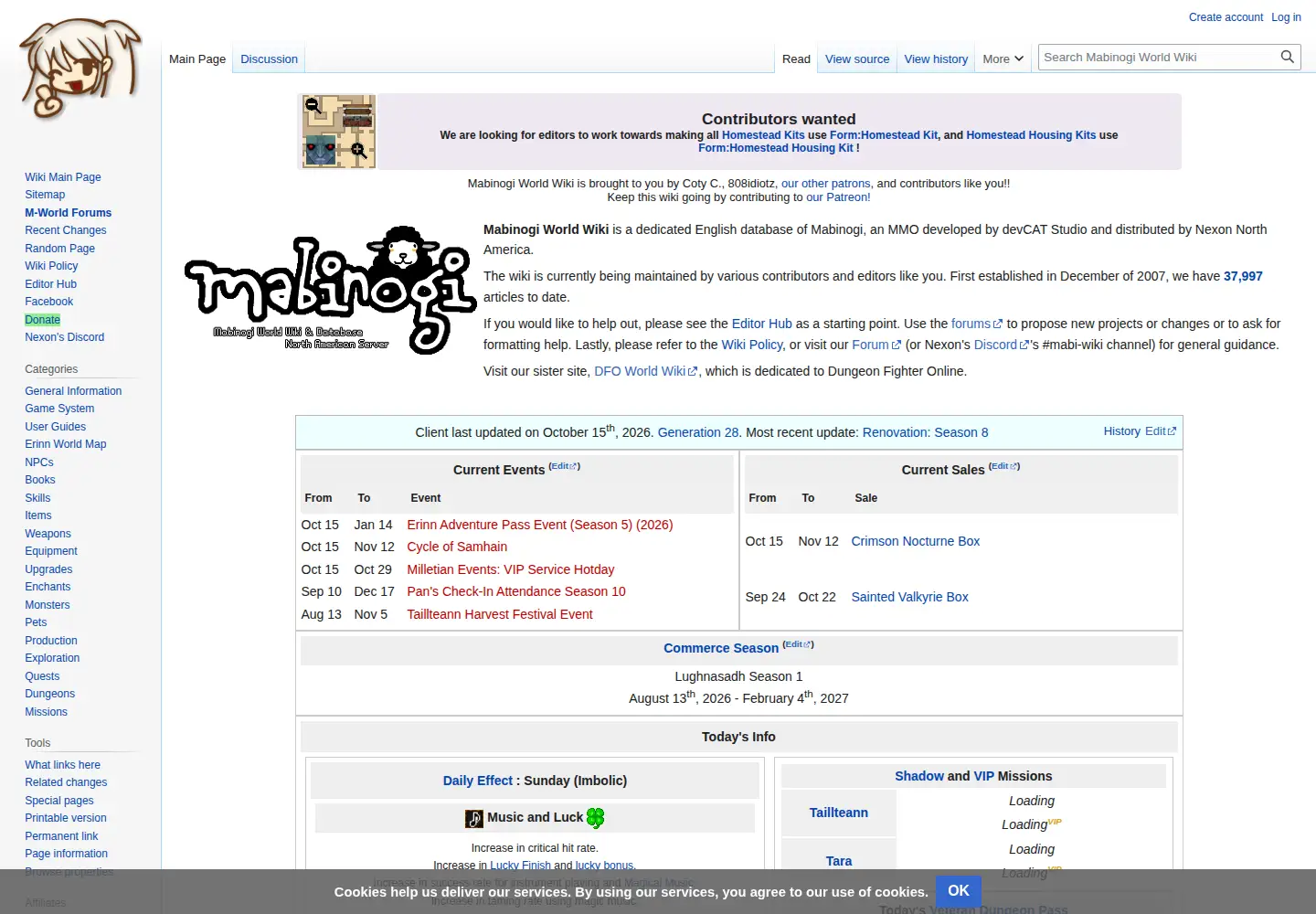1316x914 pixels.
Task: Open the Crimson Nocturne Box sale
Action: click(915, 541)
